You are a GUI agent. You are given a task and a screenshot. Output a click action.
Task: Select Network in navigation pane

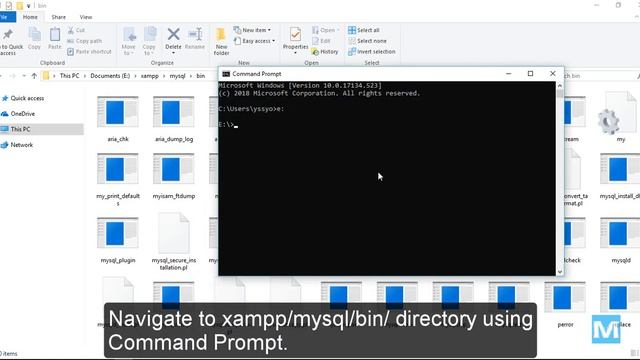[x=22, y=145]
